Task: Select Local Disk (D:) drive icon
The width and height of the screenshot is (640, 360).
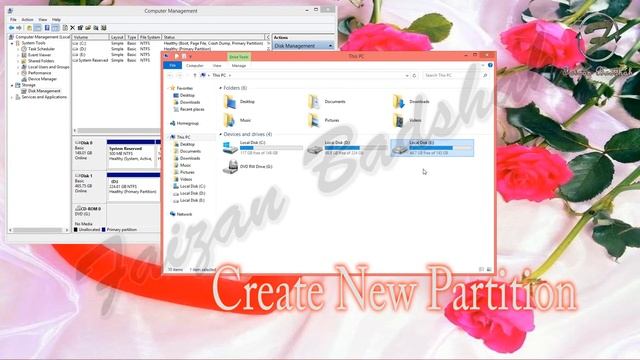Action: pos(315,149)
